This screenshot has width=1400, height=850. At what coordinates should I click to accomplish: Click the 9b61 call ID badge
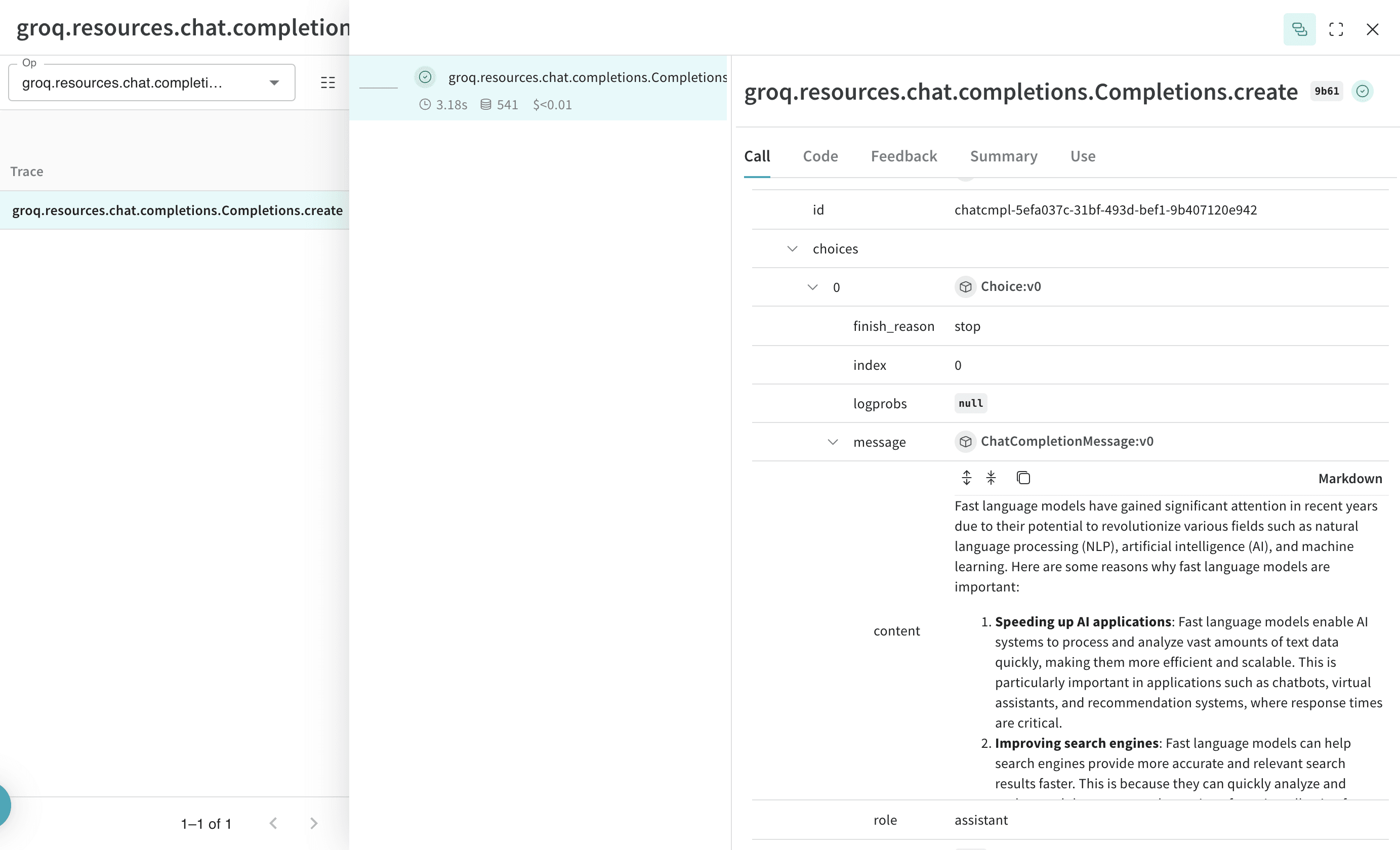1327,92
